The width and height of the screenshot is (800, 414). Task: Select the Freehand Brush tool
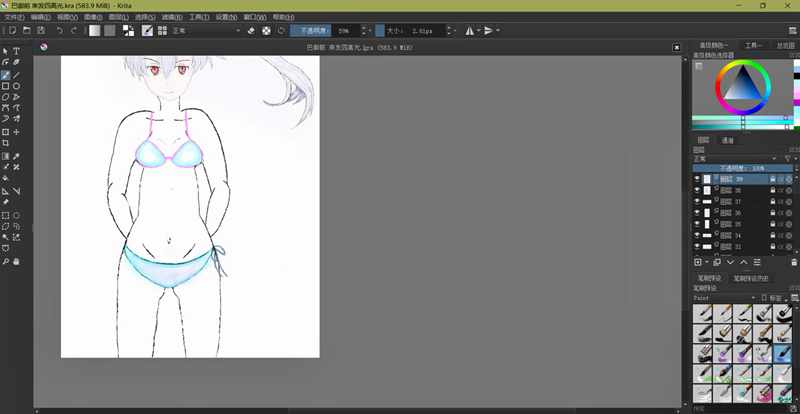tap(6, 75)
